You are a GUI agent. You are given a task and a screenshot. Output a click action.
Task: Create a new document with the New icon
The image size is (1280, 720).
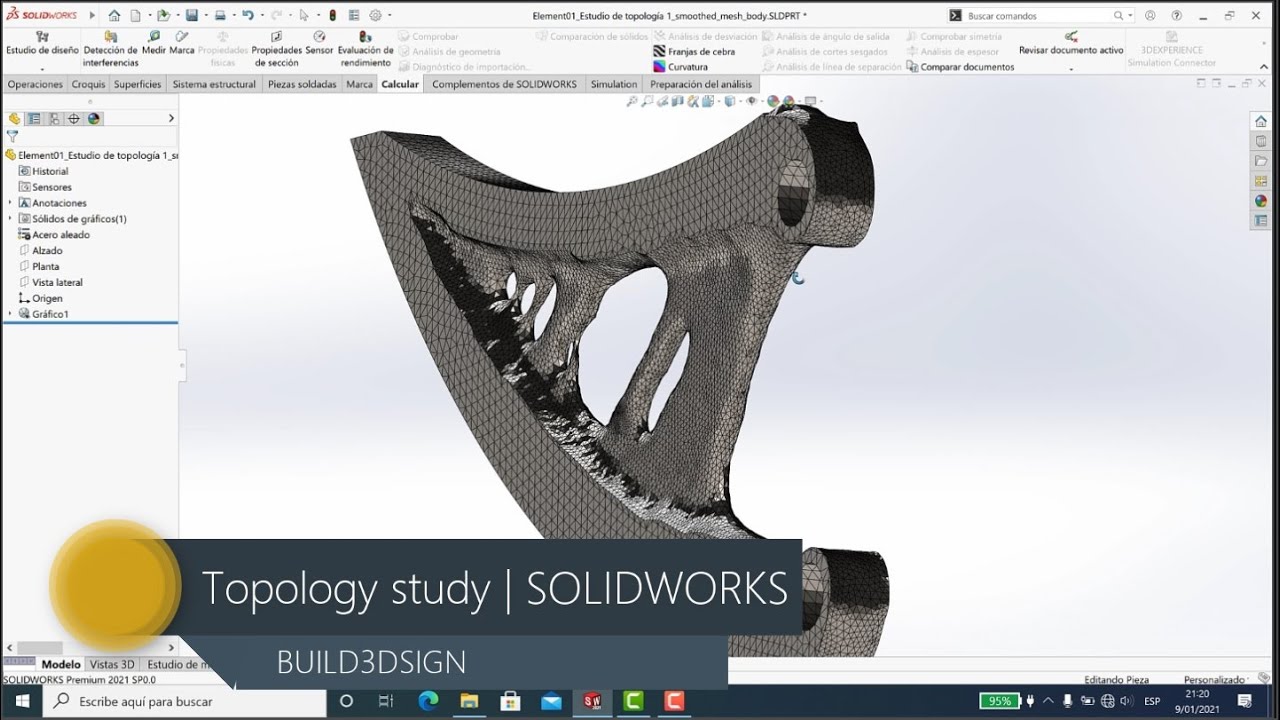(135, 16)
